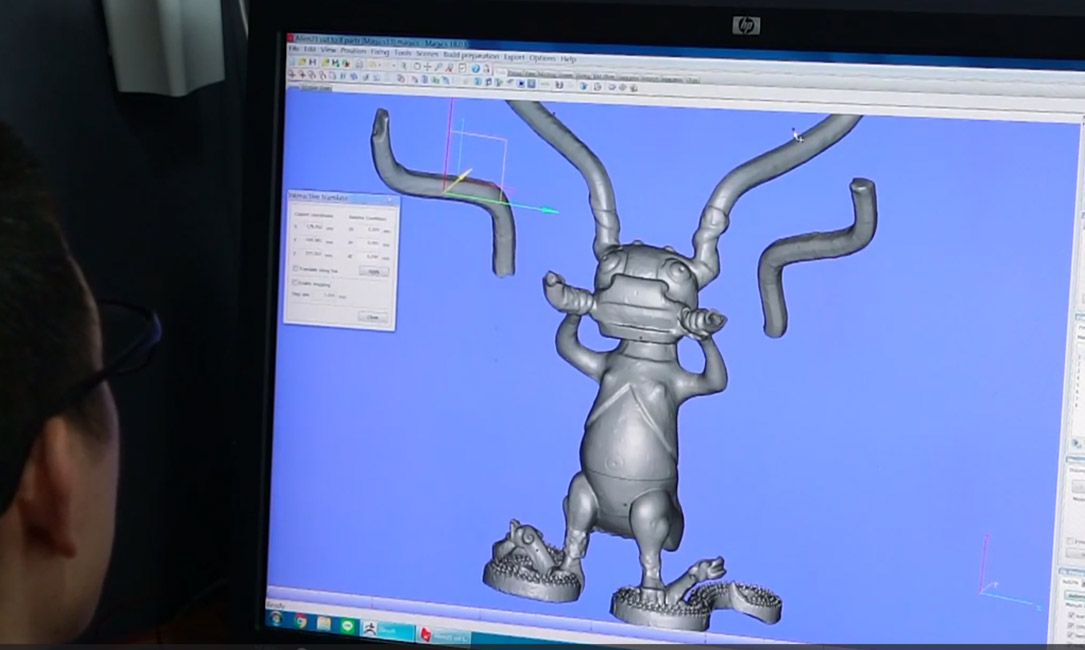This screenshot has height=650, width=1085.
Task: Click the relative dY field
Action: [371, 243]
